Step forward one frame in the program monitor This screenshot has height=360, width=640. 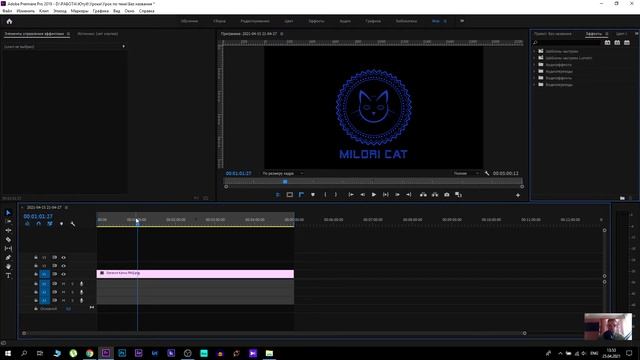pyautogui.click(x=397, y=195)
